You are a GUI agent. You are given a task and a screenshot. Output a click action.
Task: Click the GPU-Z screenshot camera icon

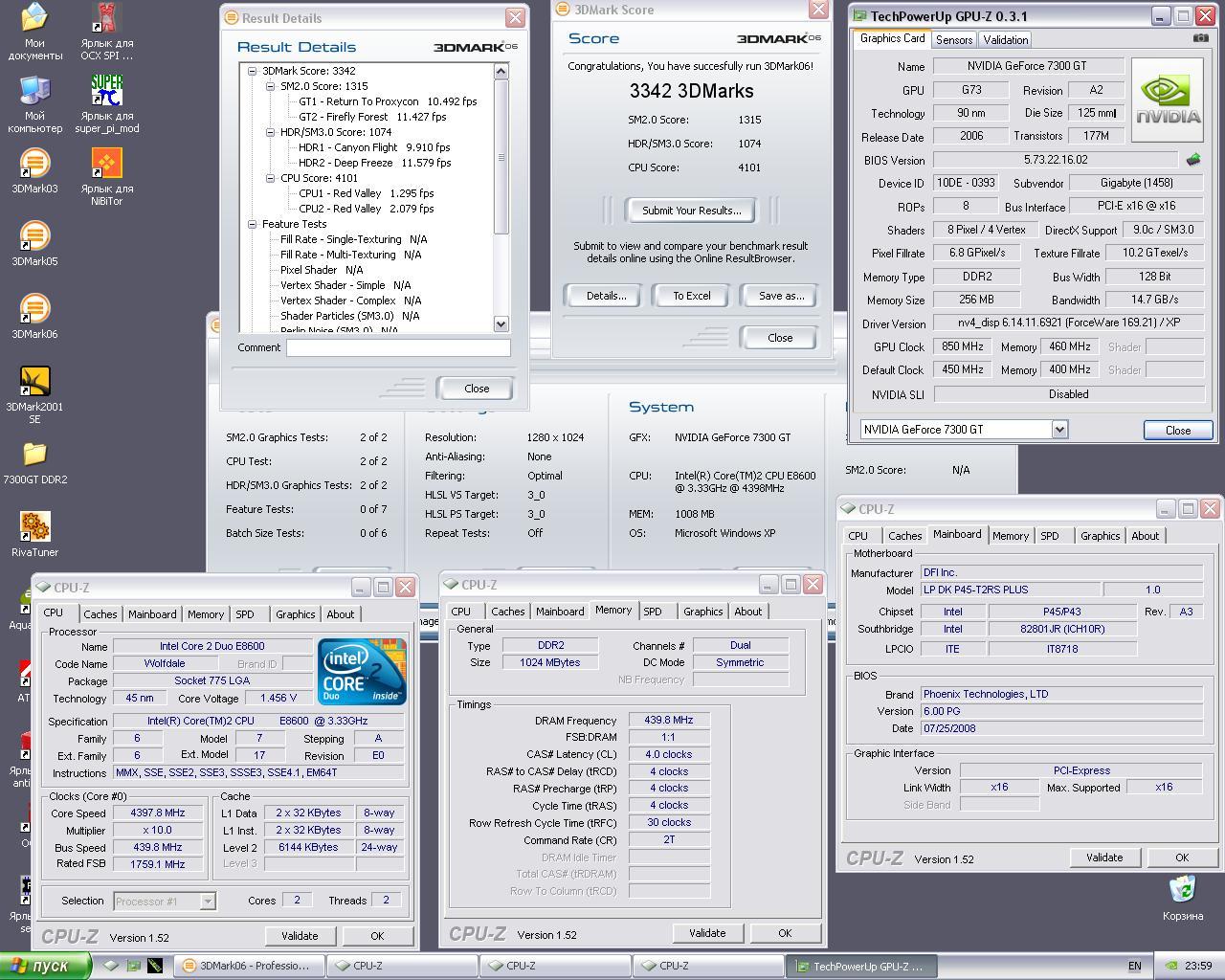coord(1200,38)
